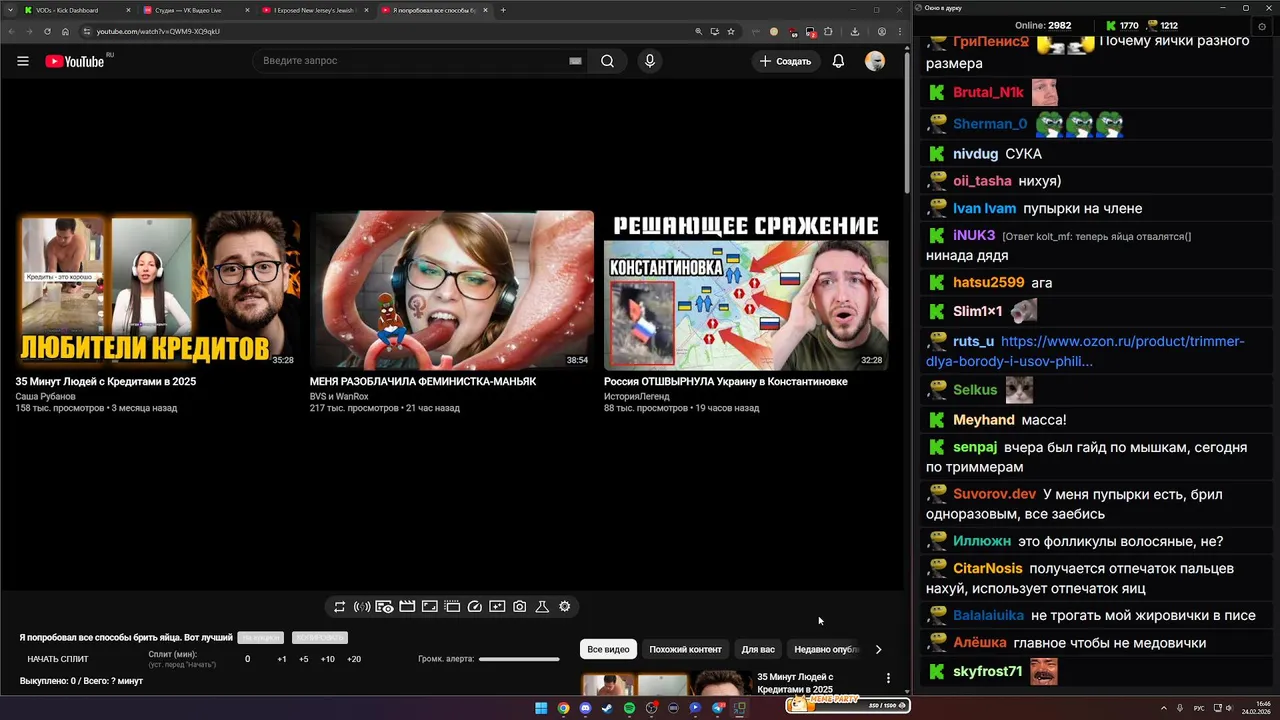Select the Для вас filter chip
This screenshot has width=1280, height=720.
click(758, 649)
